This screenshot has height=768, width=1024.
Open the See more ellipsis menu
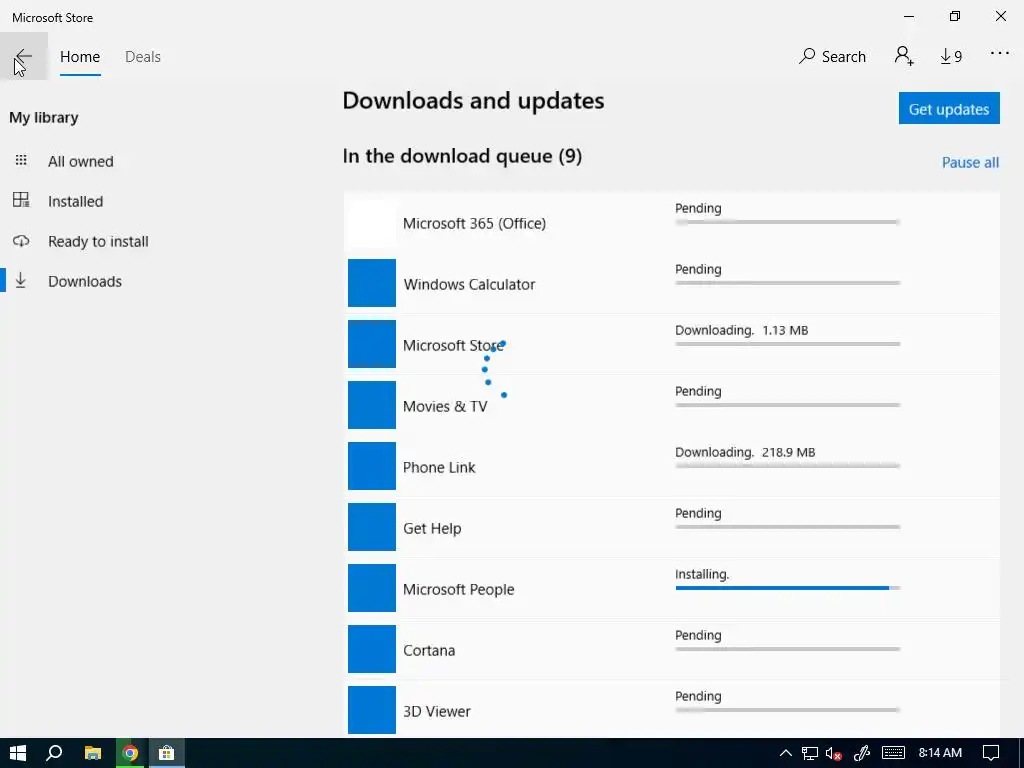[x=1000, y=54]
